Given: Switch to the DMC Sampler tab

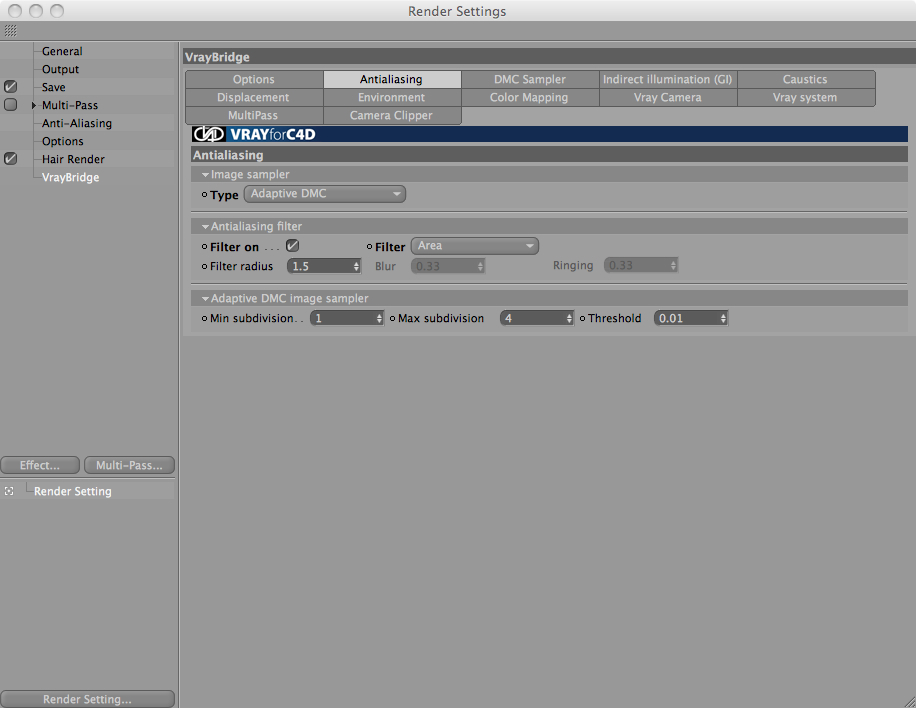Looking at the screenshot, I should click(x=530, y=79).
